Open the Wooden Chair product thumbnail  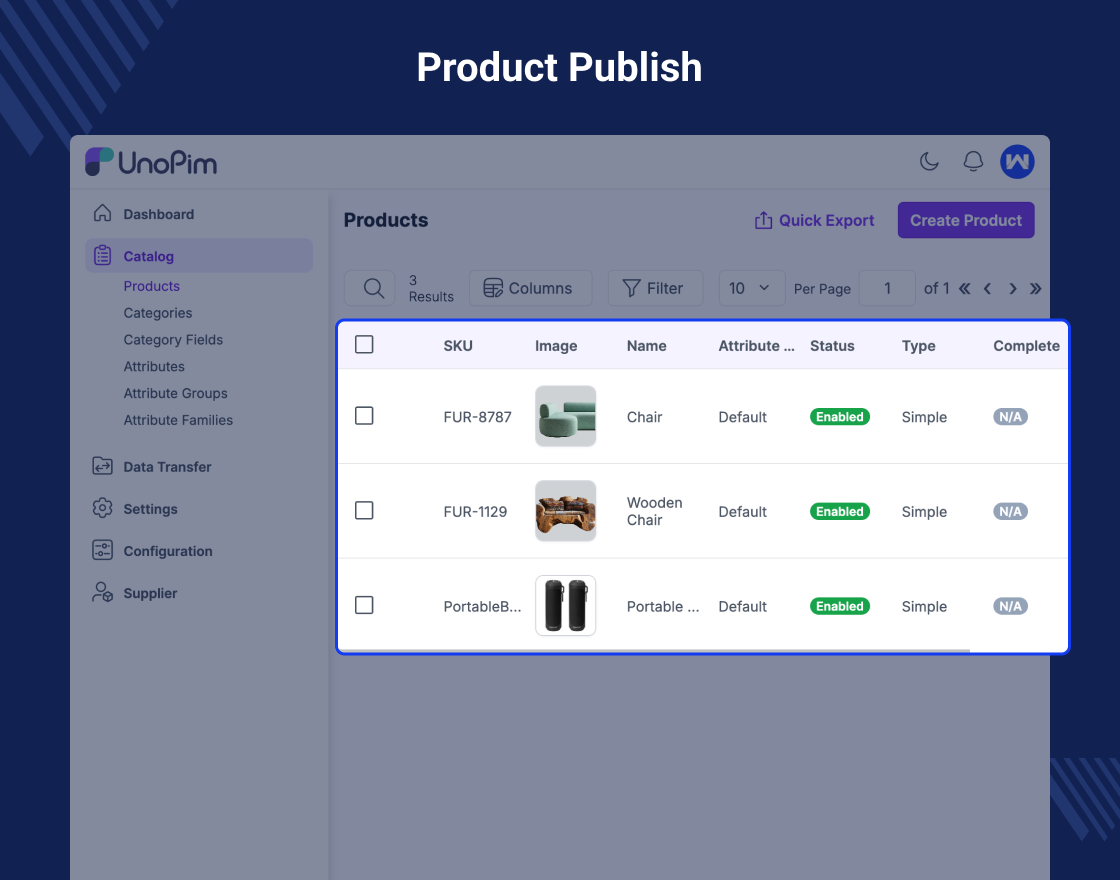click(x=565, y=511)
